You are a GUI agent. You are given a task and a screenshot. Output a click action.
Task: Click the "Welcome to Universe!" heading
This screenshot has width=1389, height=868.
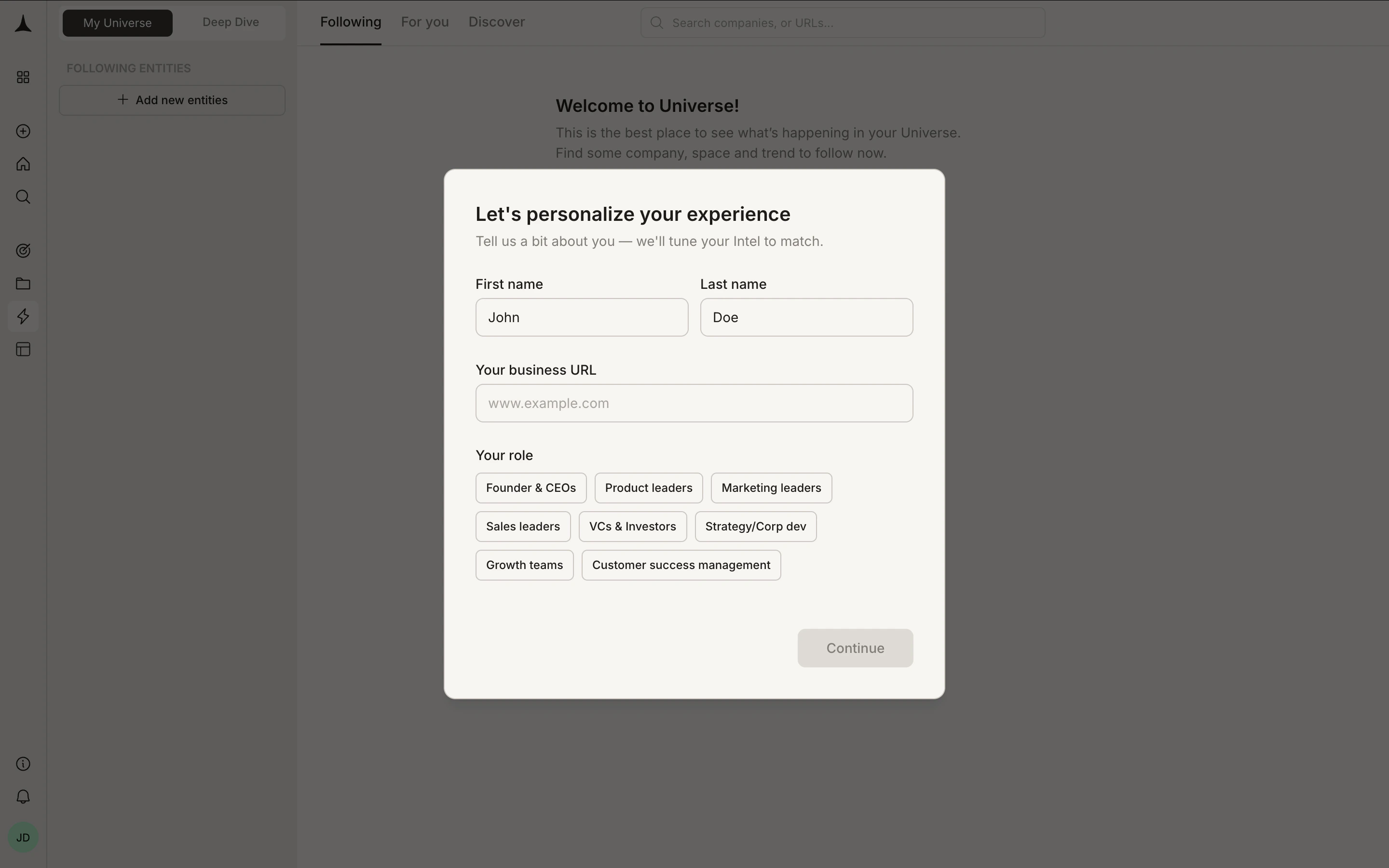tap(647, 106)
